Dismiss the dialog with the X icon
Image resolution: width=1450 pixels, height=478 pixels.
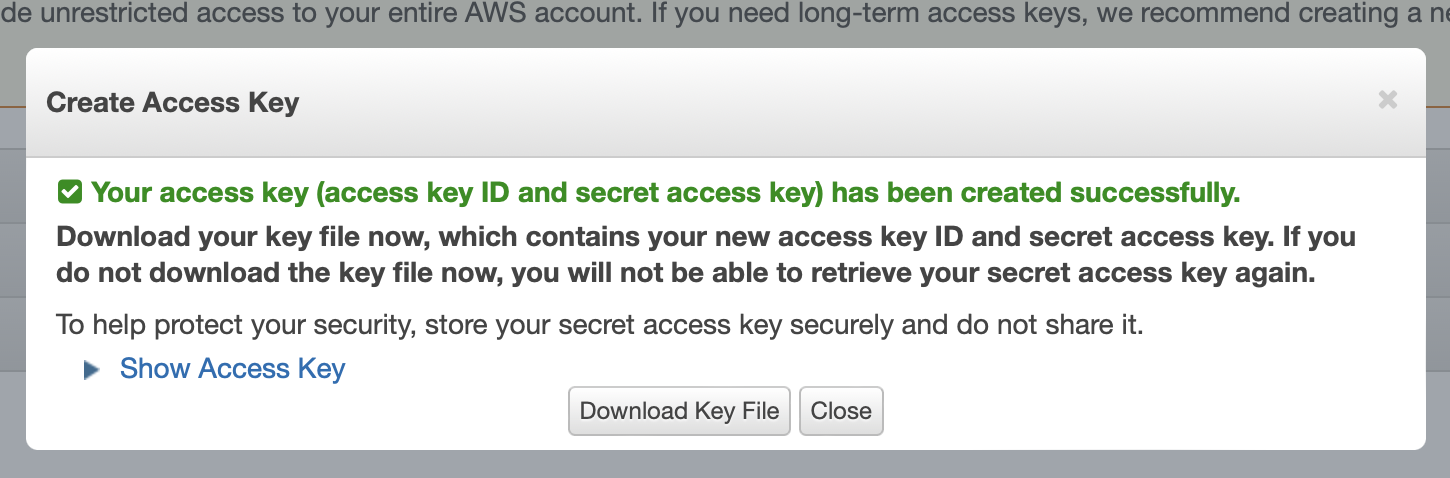tap(1387, 100)
